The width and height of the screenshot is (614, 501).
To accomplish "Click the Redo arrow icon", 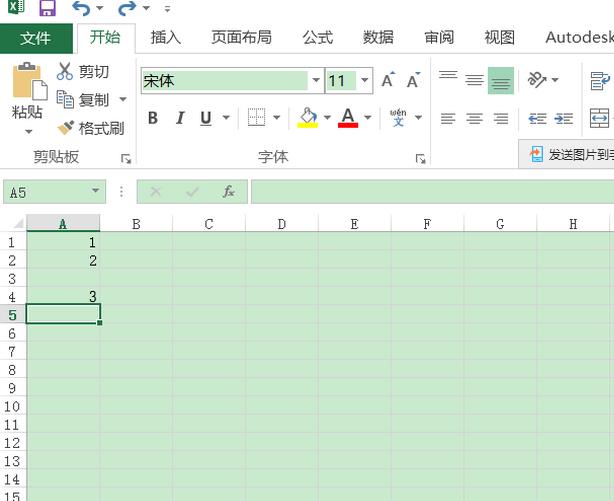I will tap(127, 8).
